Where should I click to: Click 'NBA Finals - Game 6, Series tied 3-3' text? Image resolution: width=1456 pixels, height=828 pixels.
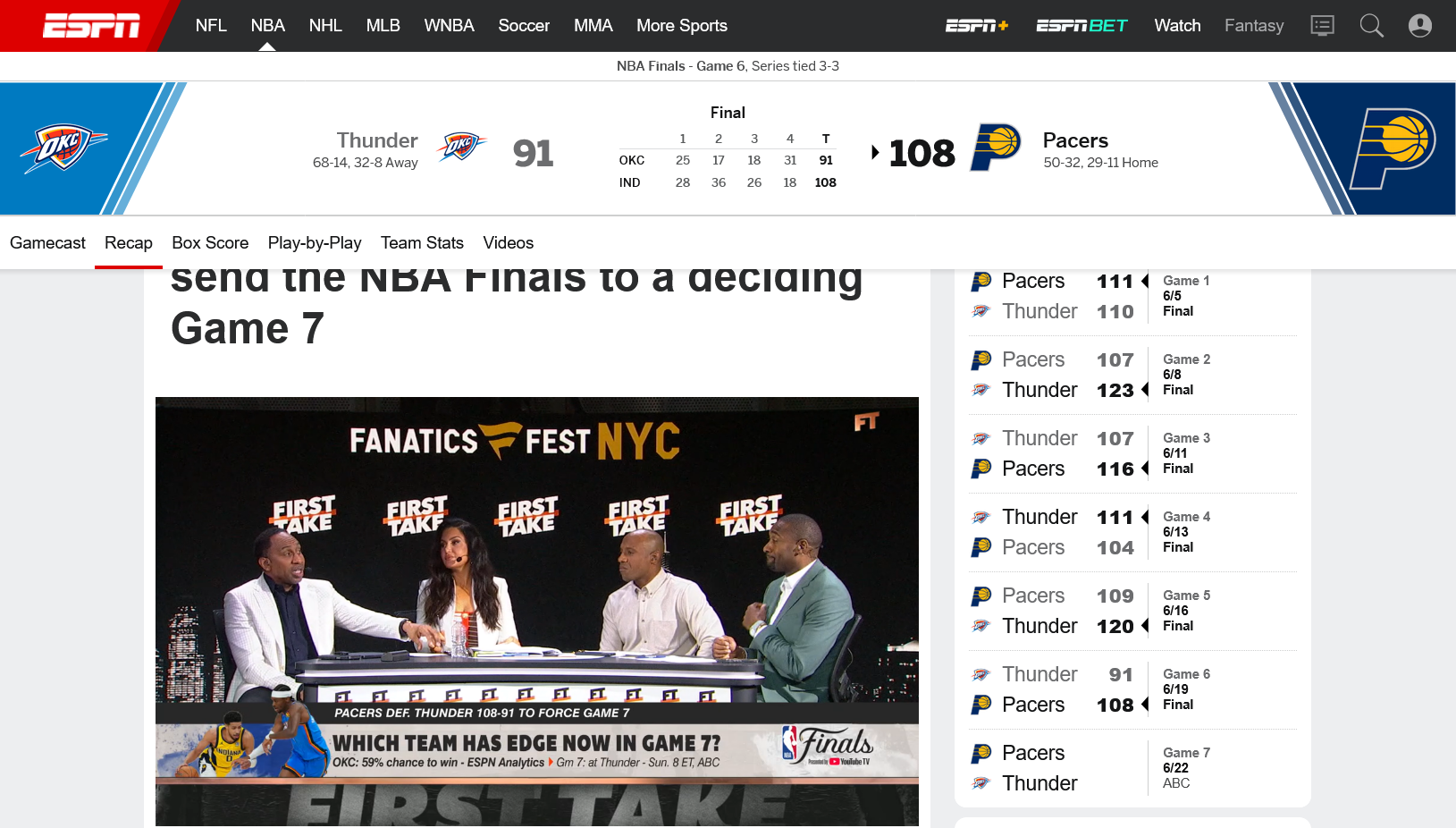coord(728,66)
